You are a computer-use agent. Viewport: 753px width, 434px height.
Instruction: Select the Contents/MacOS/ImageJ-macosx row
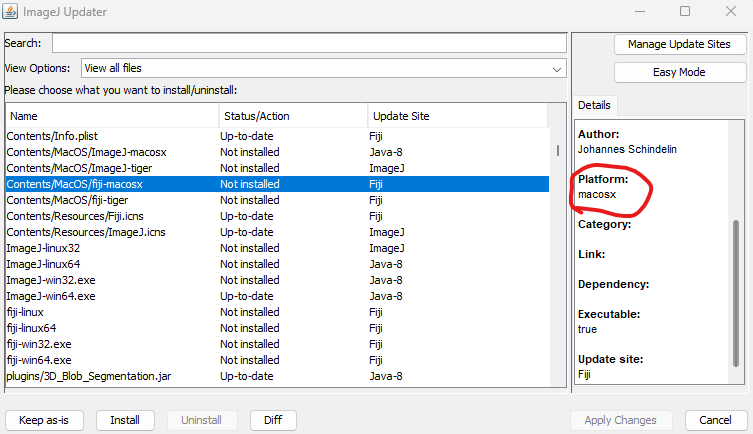click(277, 152)
